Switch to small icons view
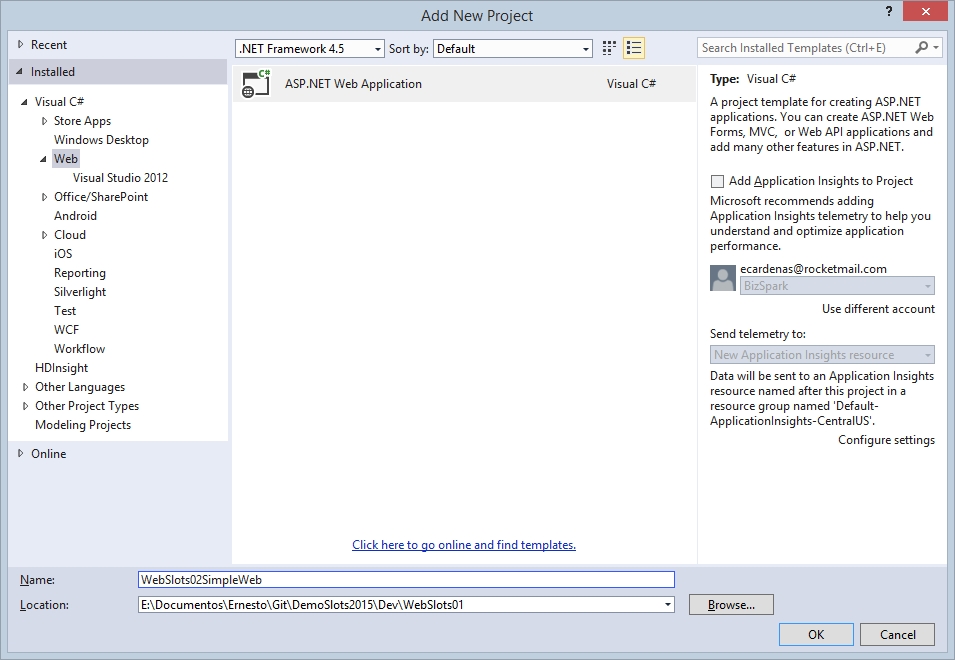 click(x=609, y=48)
